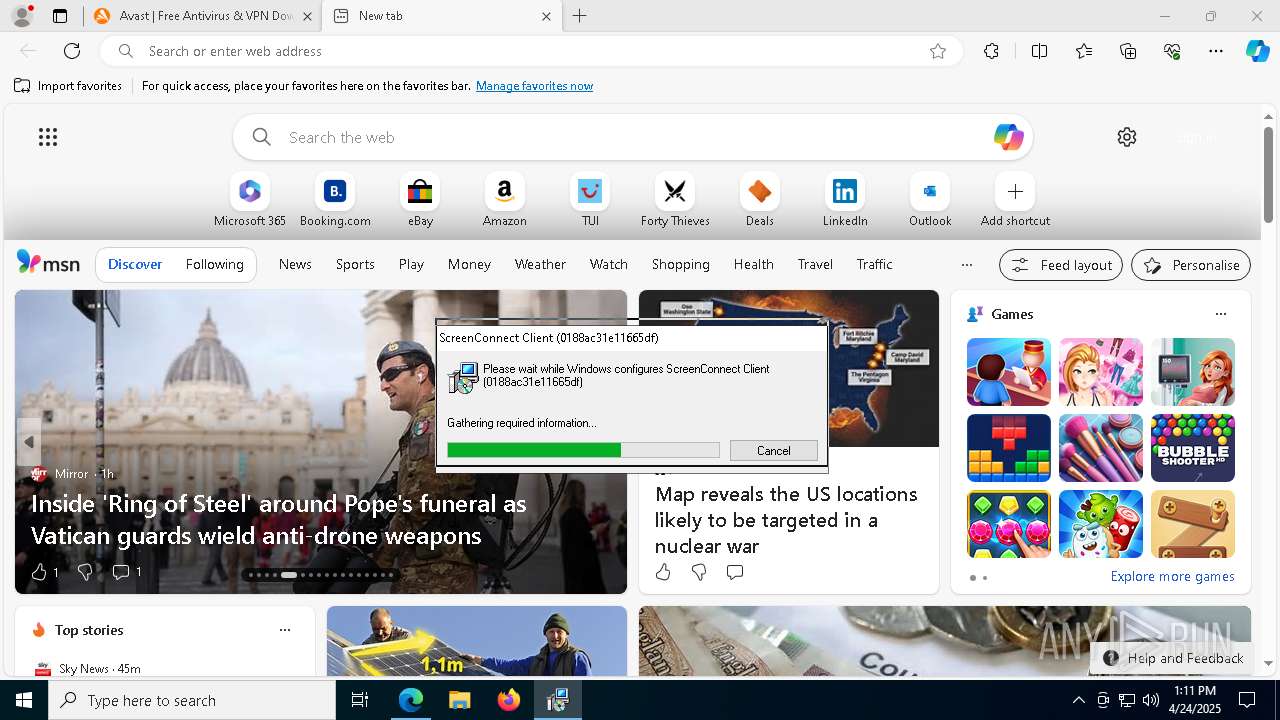This screenshot has height=720, width=1280.
Task: Click the Search the web box
Action: 633,137
